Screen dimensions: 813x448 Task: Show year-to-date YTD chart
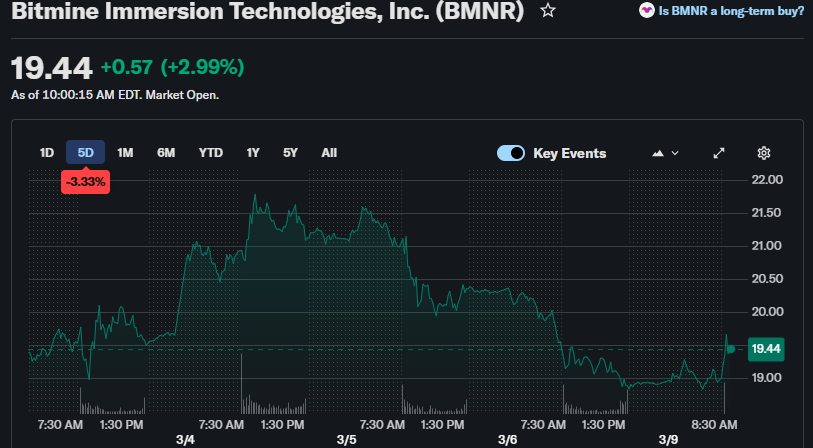tap(211, 153)
